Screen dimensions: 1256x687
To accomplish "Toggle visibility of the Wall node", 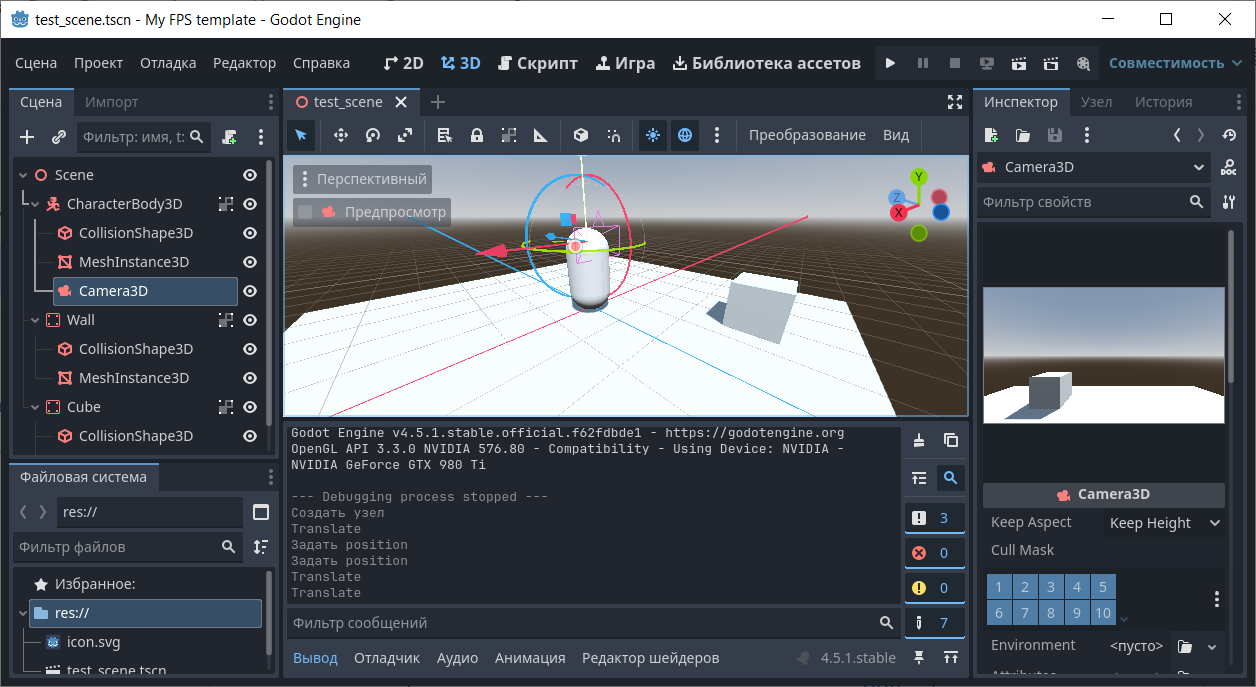I will (x=250, y=320).
